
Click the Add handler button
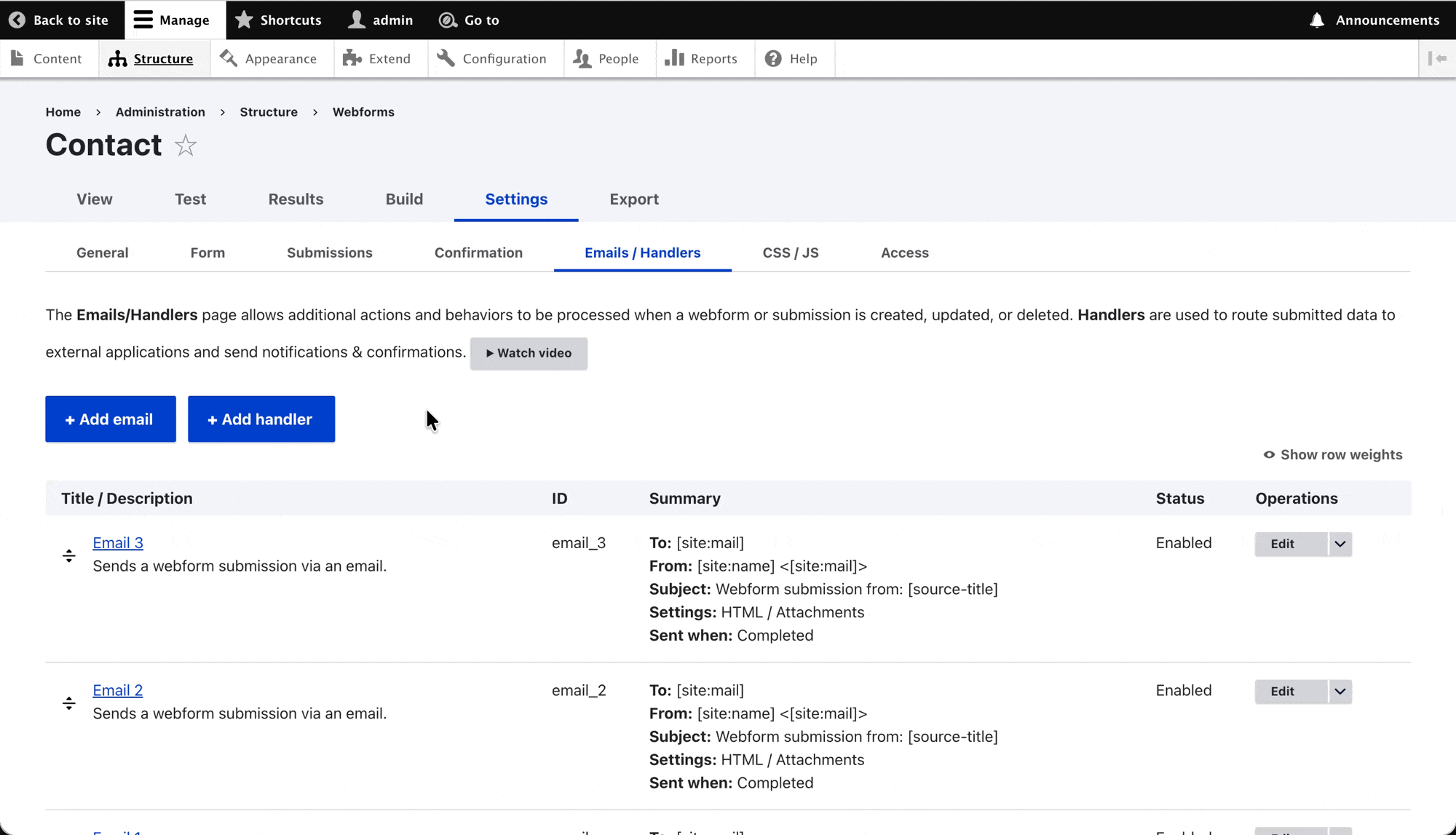[261, 419]
